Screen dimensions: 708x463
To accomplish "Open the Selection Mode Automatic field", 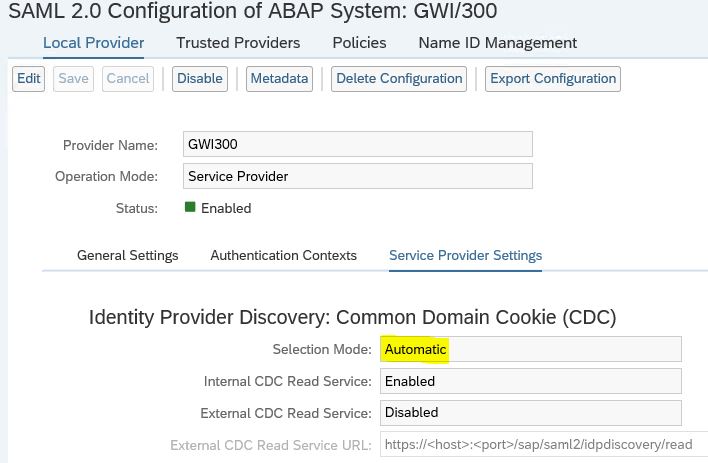I will 531,349.
